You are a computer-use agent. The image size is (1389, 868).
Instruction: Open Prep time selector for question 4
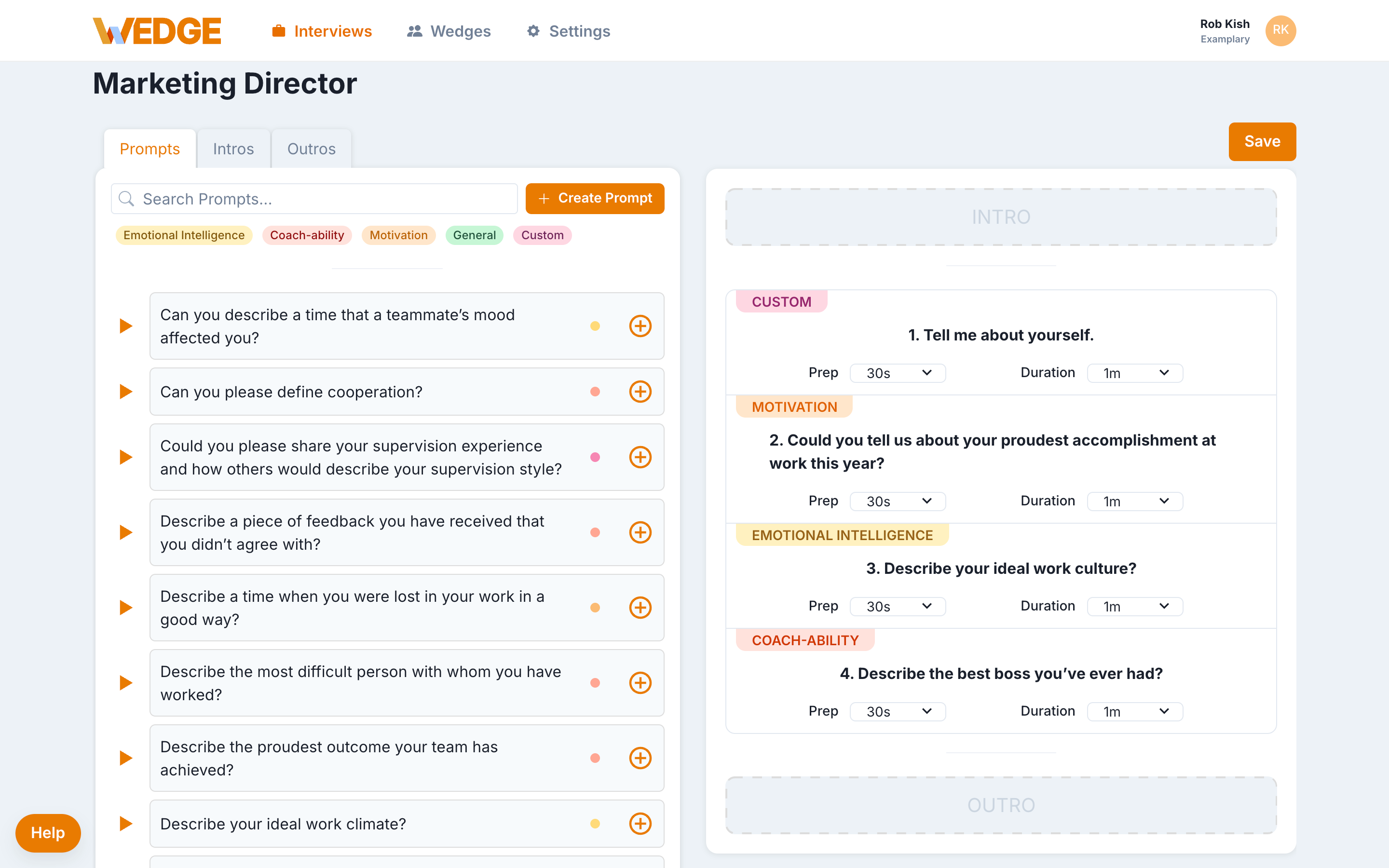coord(897,711)
